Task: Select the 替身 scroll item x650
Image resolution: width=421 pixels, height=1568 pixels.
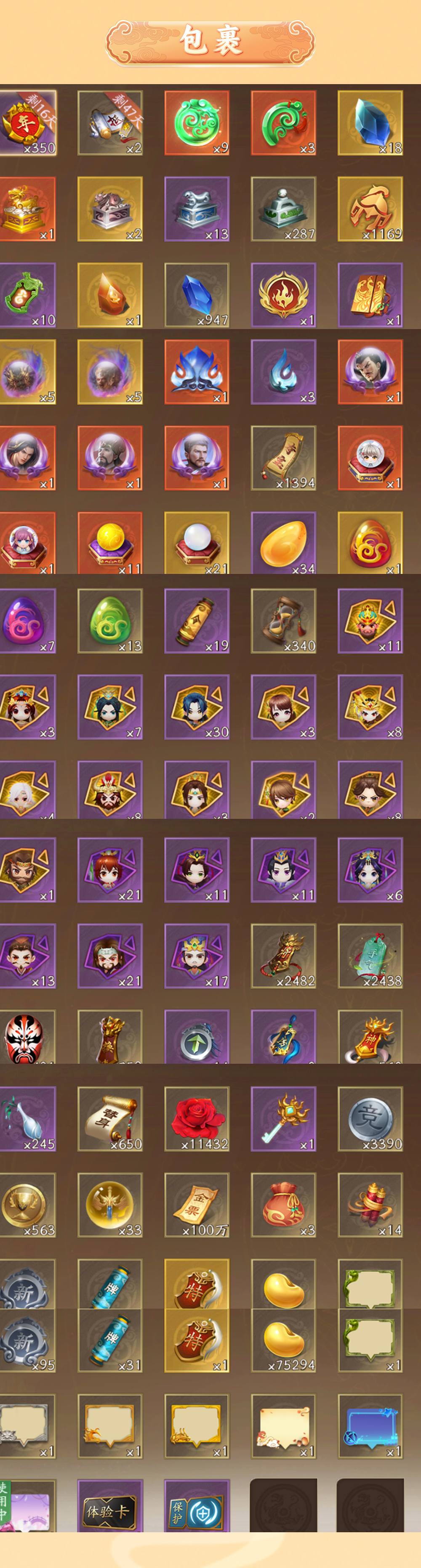Action: pyautogui.click(x=110, y=1119)
